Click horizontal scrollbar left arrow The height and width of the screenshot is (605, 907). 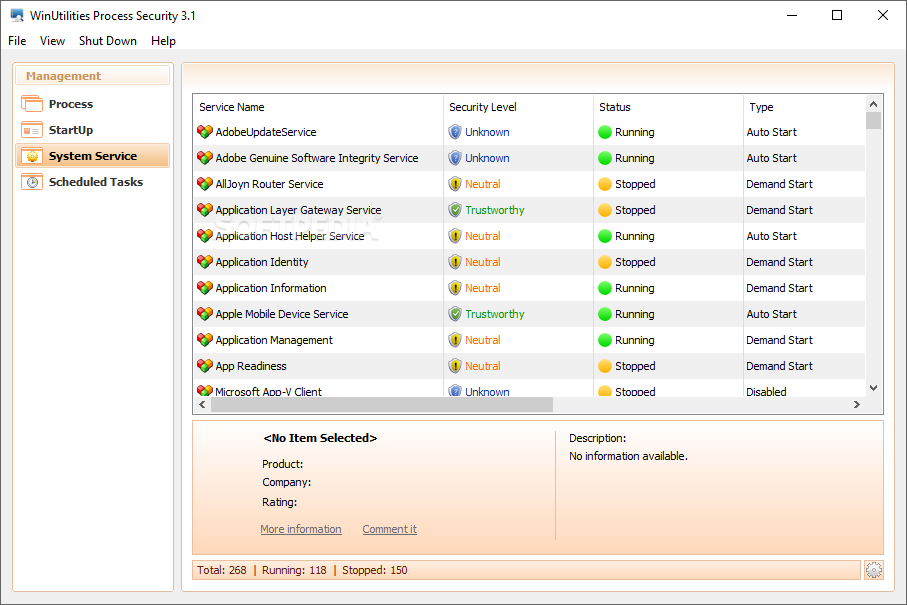tap(202, 405)
